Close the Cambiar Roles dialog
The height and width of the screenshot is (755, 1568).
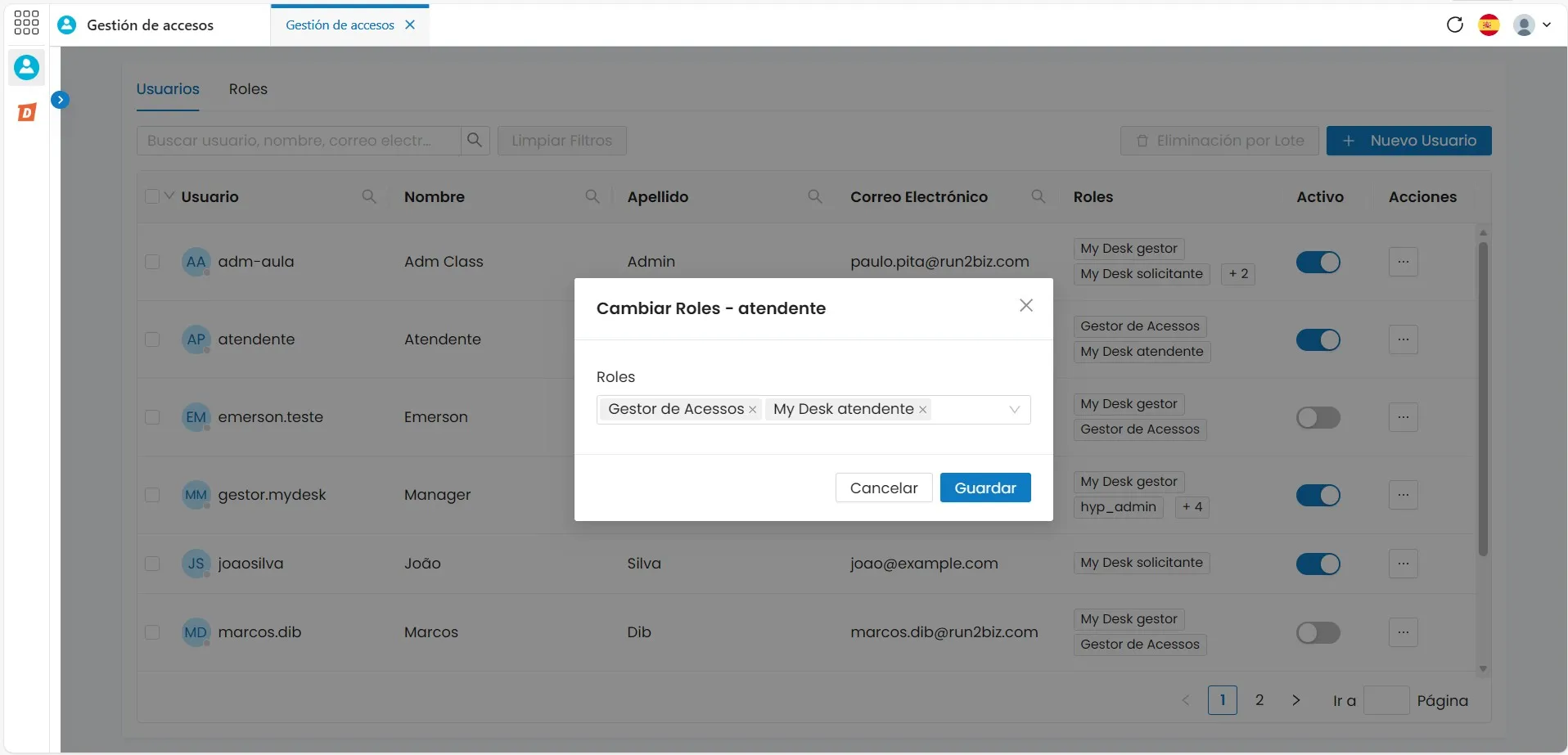1026,305
